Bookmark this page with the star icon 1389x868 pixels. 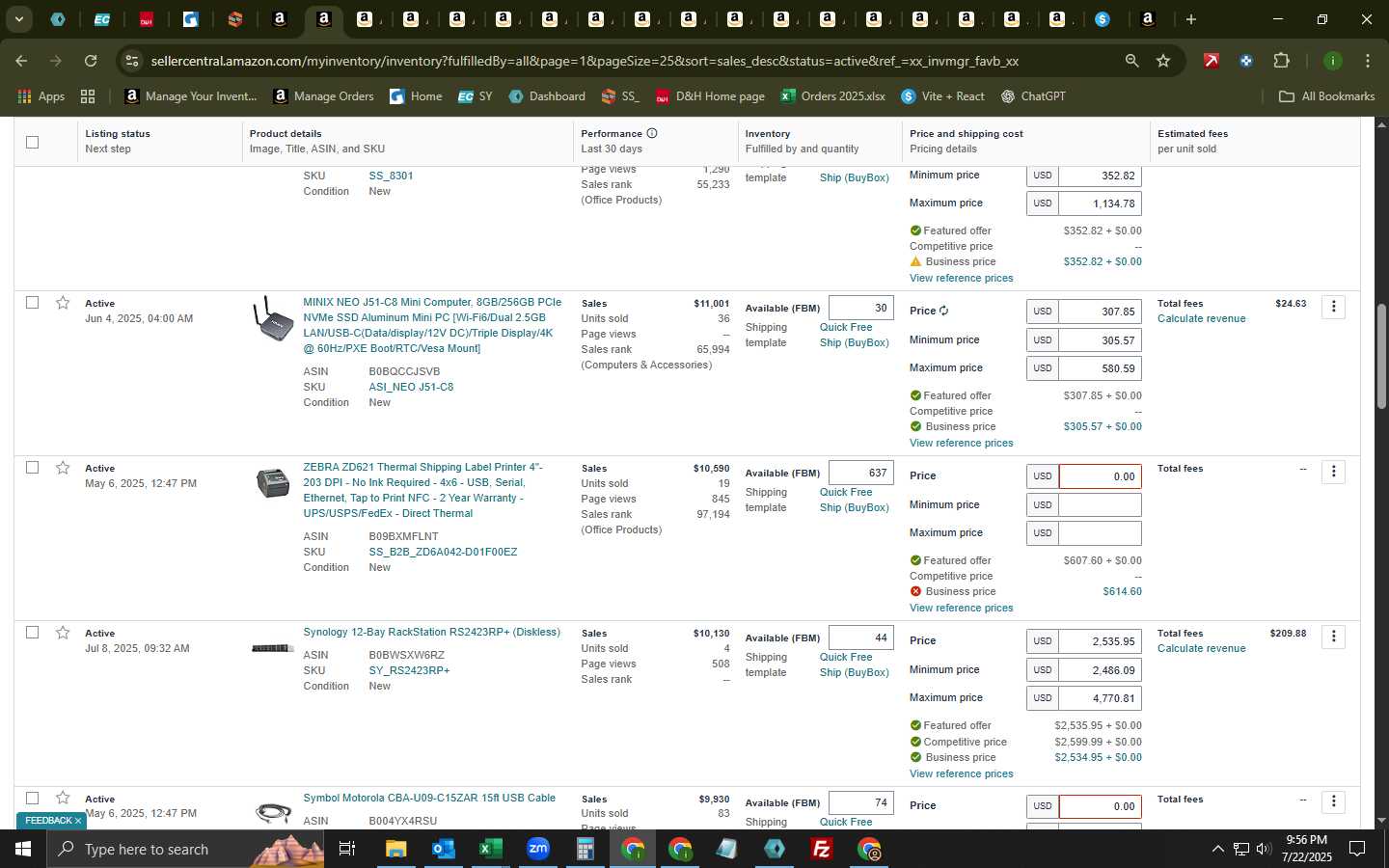tap(1163, 61)
